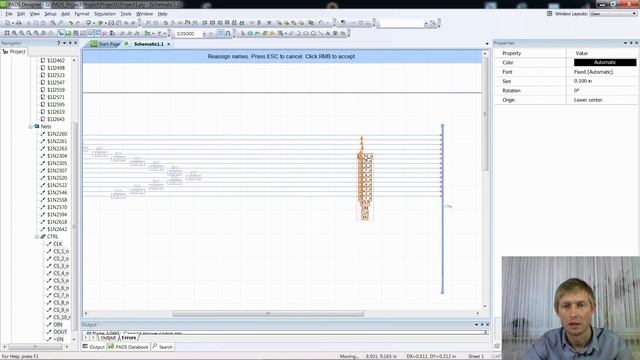Image resolution: width=640 pixels, height=360 pixels.
Task: Click the blue vertical bus line
Action: coord(442,209)
